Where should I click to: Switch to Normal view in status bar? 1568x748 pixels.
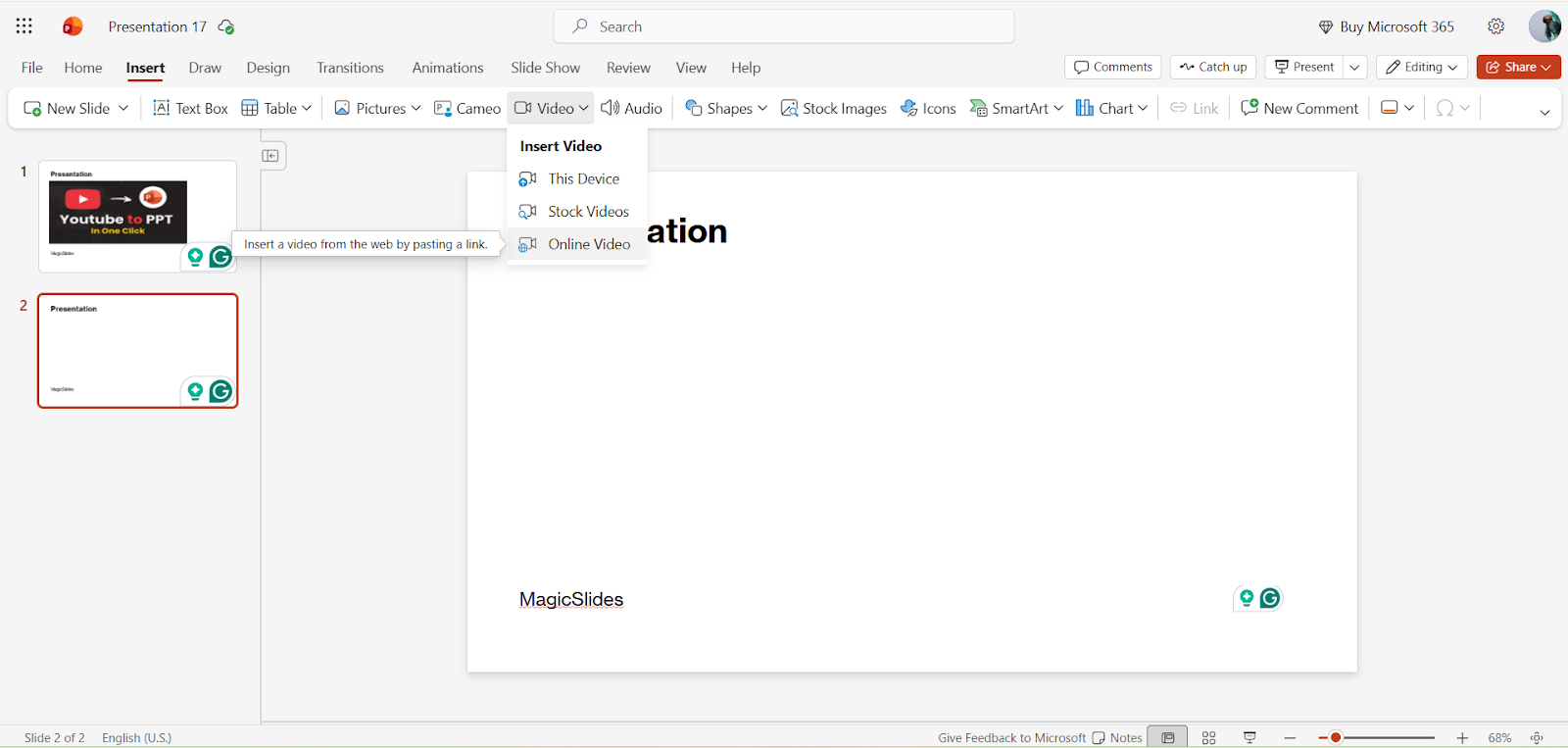click(1167, 737)
